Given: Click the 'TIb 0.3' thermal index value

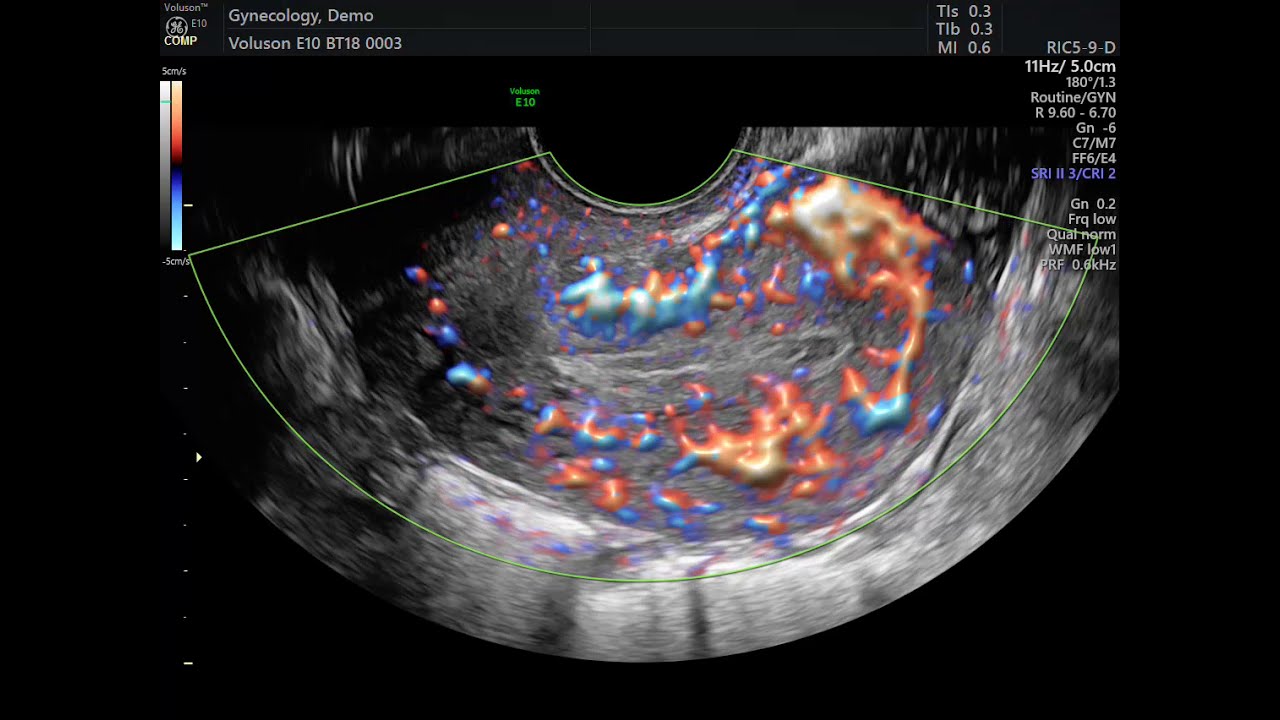Looking at the screenshot, I should [x=964, y=29].
